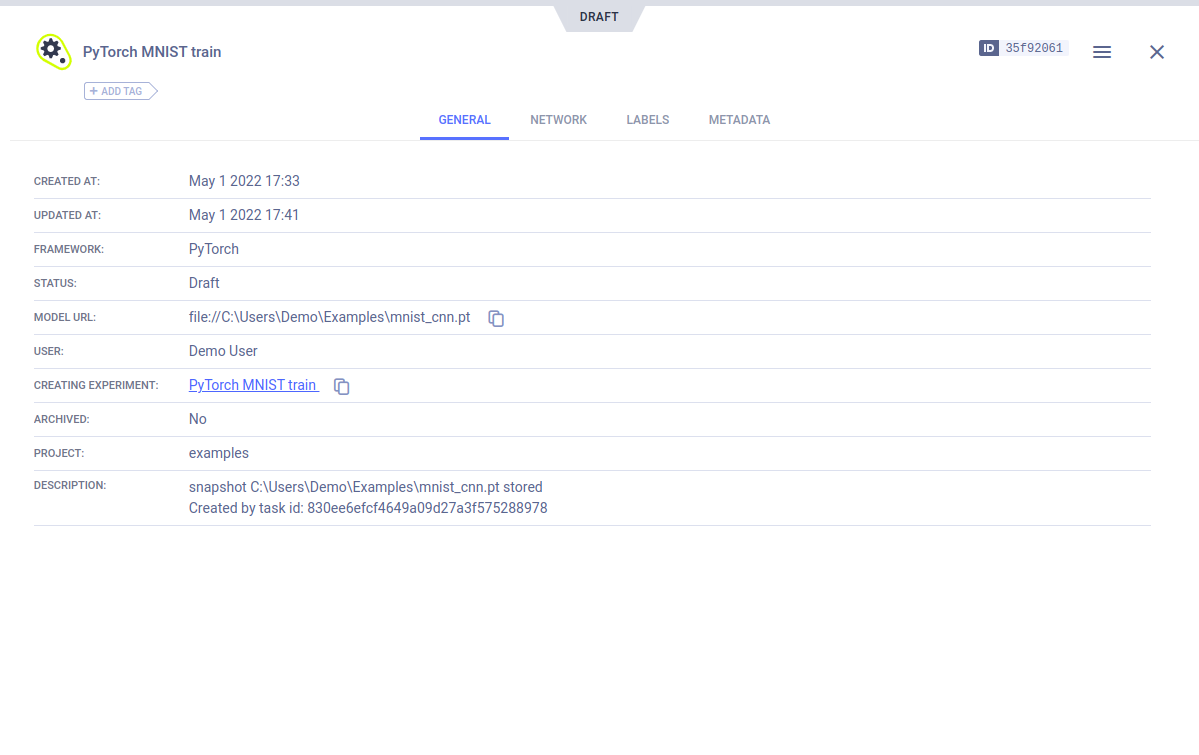Open the Network tab
The height and width of the screenshot is (755, 1199).
558,120
